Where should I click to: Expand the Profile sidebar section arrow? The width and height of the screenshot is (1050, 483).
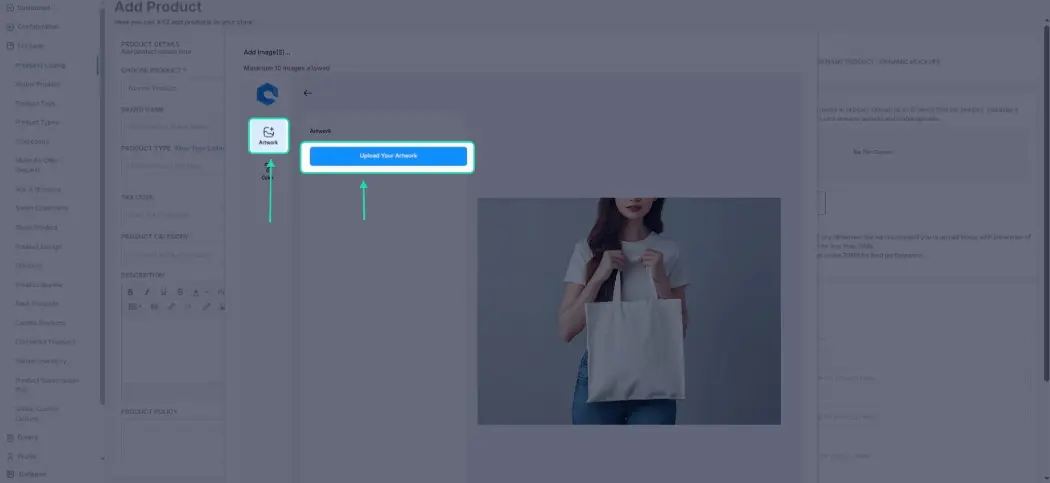coord(102,458)
